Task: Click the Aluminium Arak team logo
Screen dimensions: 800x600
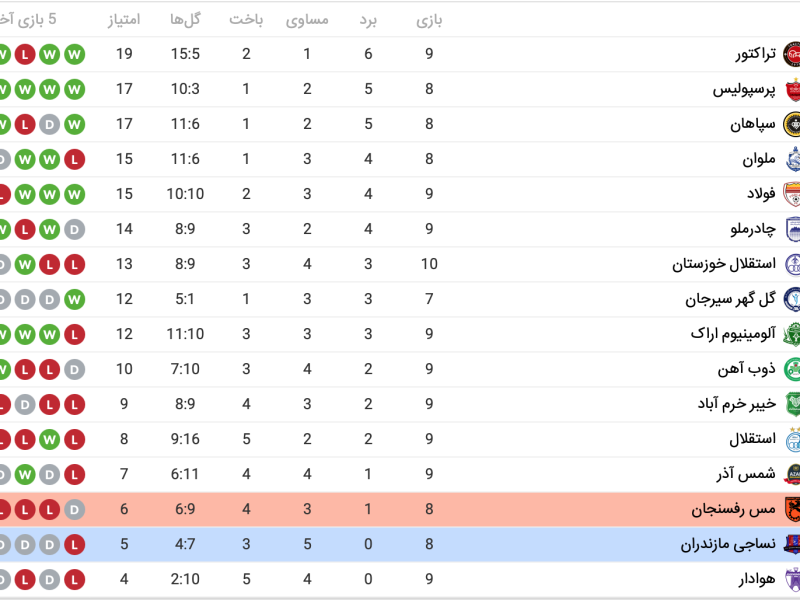Action: pos(791,334)
